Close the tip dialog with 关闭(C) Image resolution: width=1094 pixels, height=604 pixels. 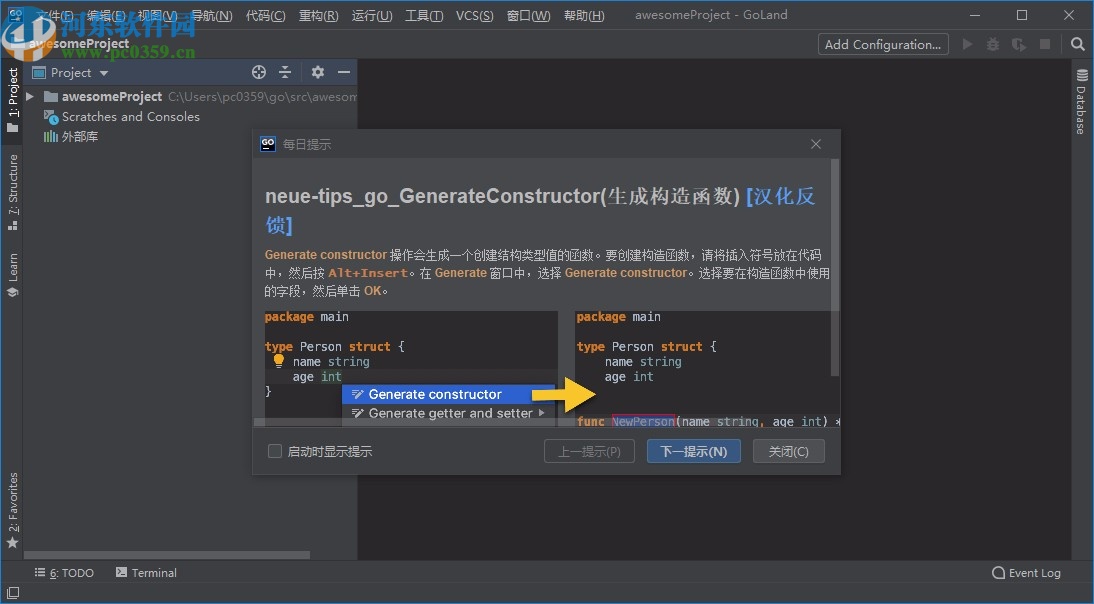point(788,451)
